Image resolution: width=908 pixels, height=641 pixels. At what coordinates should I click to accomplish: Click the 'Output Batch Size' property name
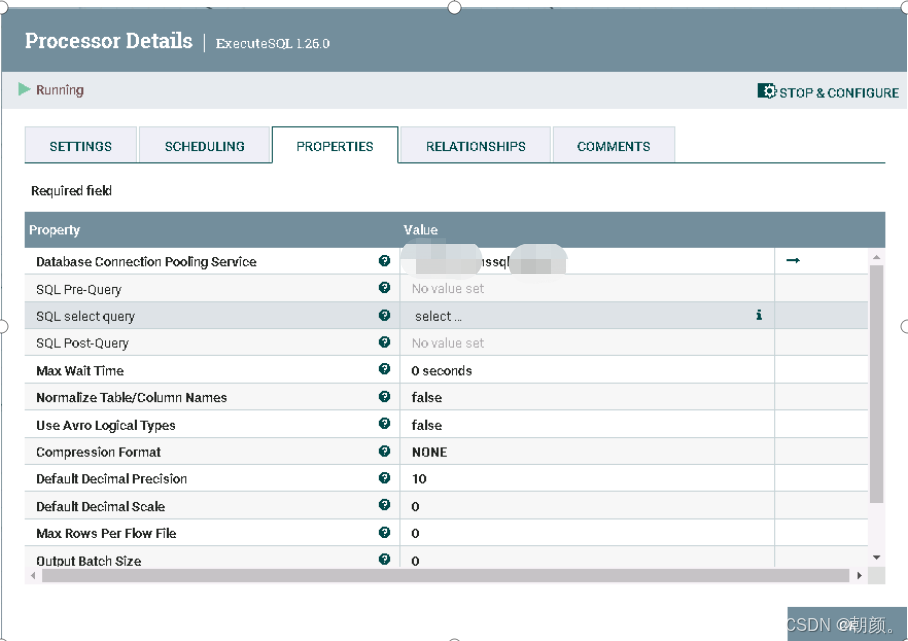pyautogui.click(x=89, y=561)
